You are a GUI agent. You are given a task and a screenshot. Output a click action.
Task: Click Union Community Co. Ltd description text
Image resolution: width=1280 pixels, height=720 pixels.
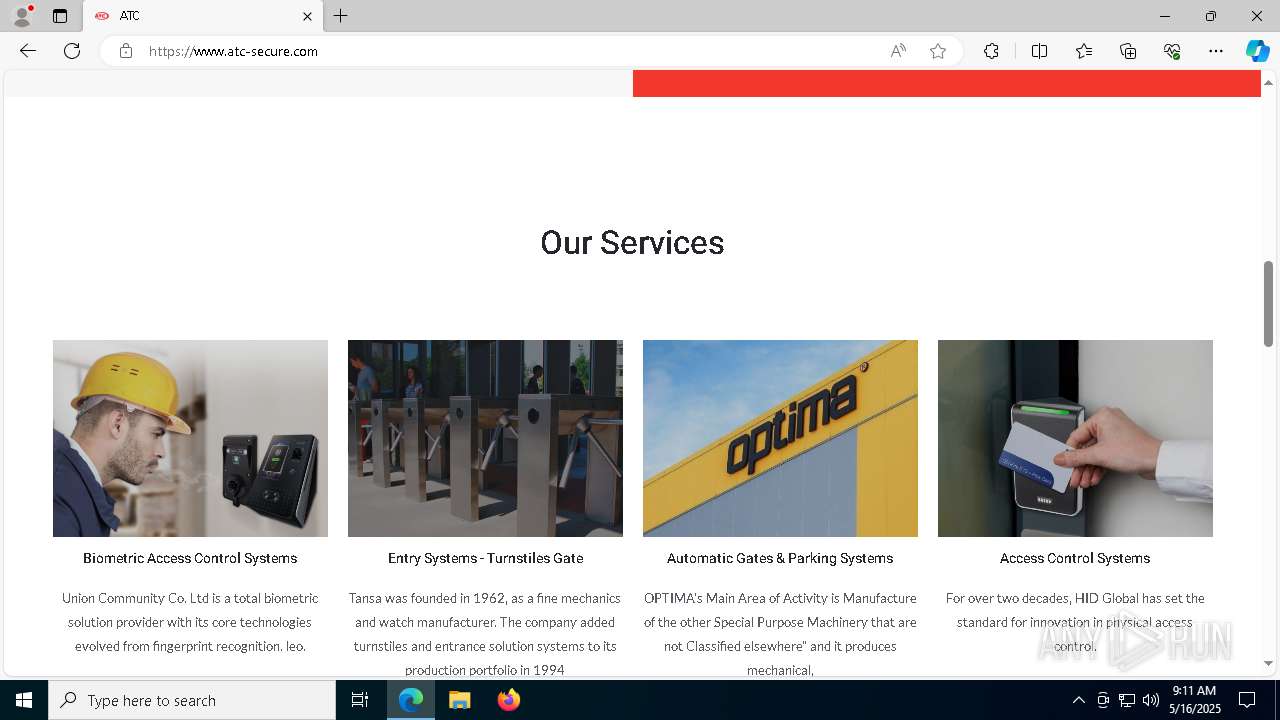(190, 622)
